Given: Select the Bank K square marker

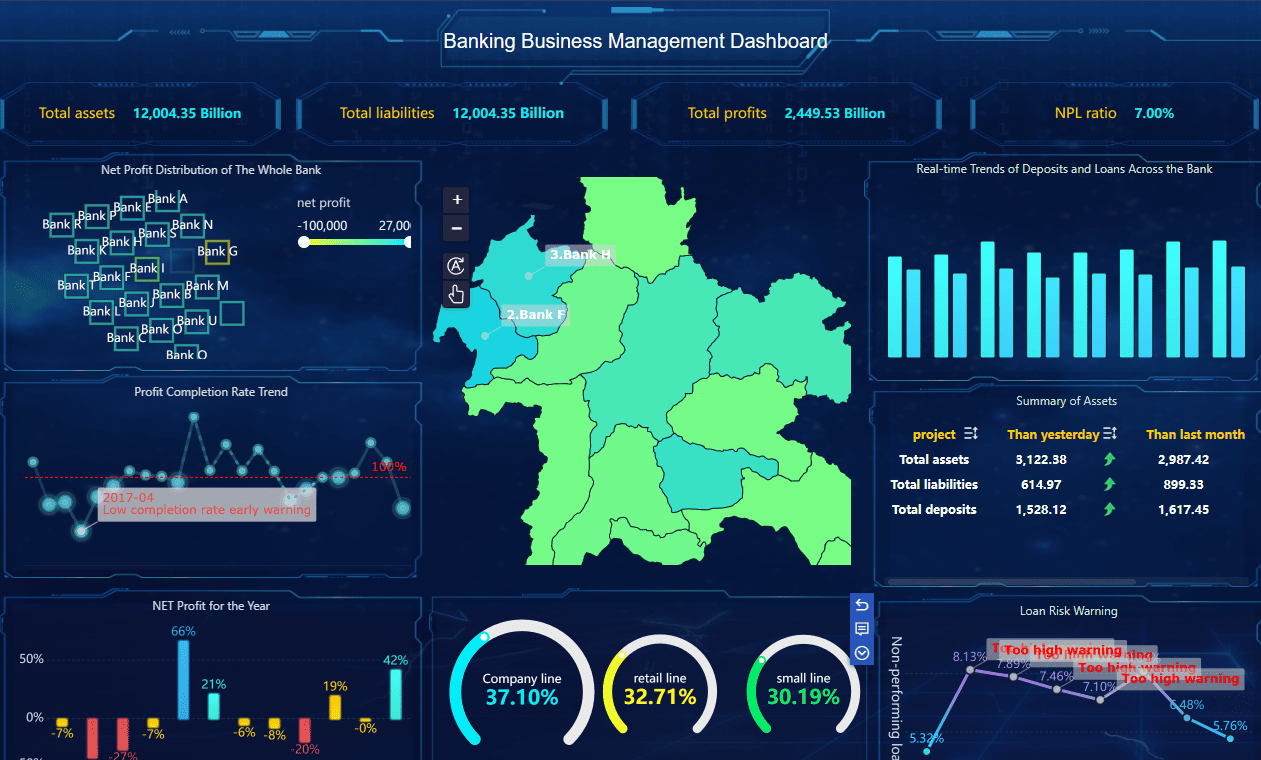Looking at the screenshot, I should point(87,251).
